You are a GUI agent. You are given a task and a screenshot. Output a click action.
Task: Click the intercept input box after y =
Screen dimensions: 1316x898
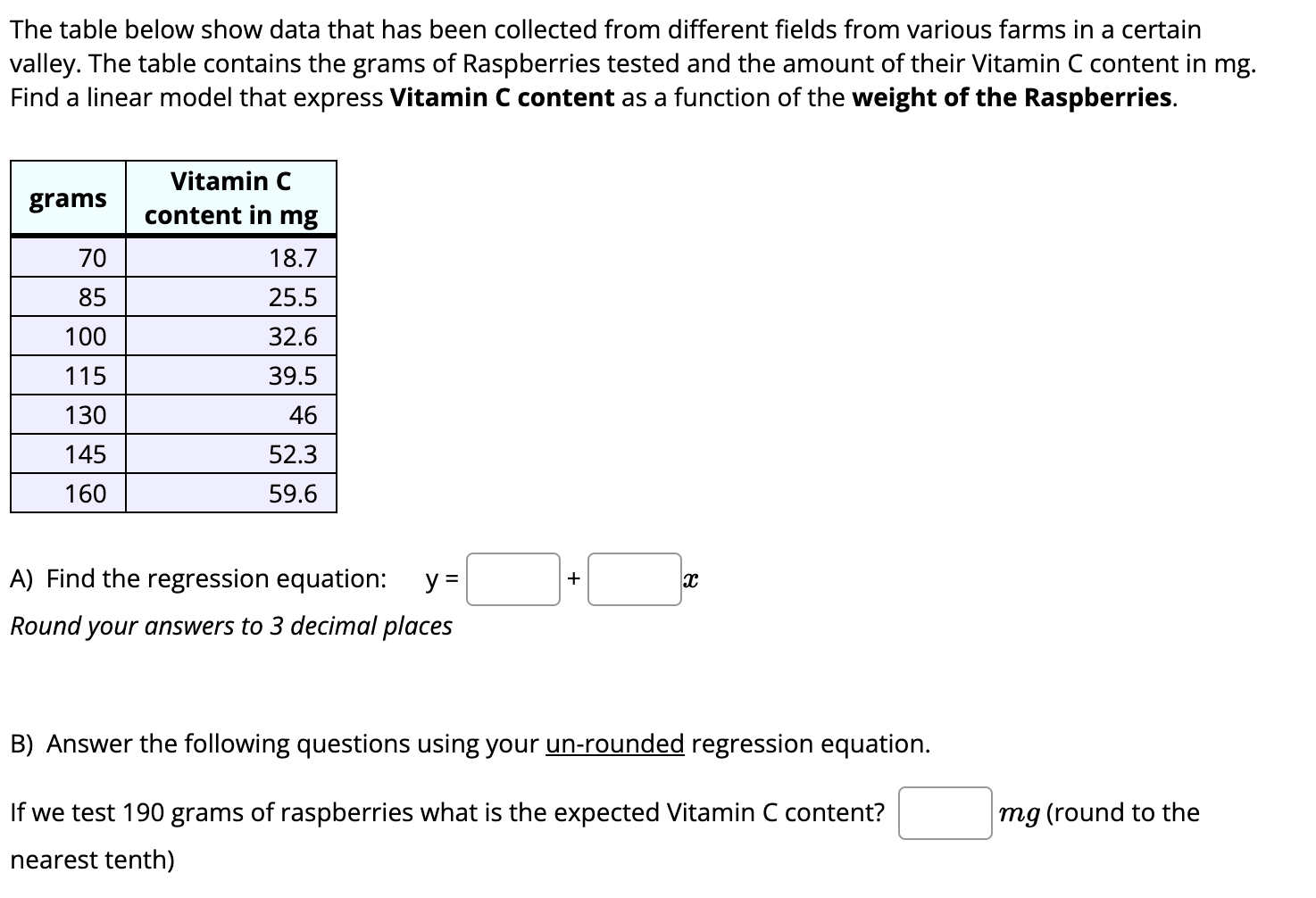pos(512,580)
